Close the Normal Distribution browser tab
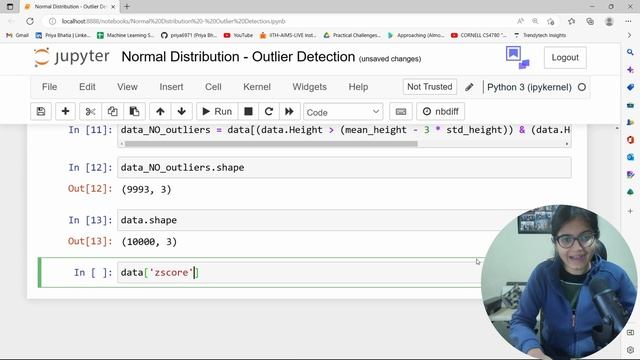 pos(113,7)
